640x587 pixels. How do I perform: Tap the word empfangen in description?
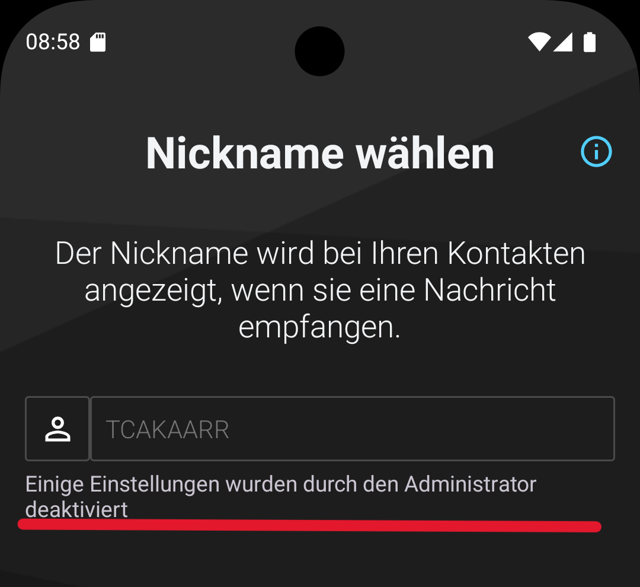coord(319,327)
